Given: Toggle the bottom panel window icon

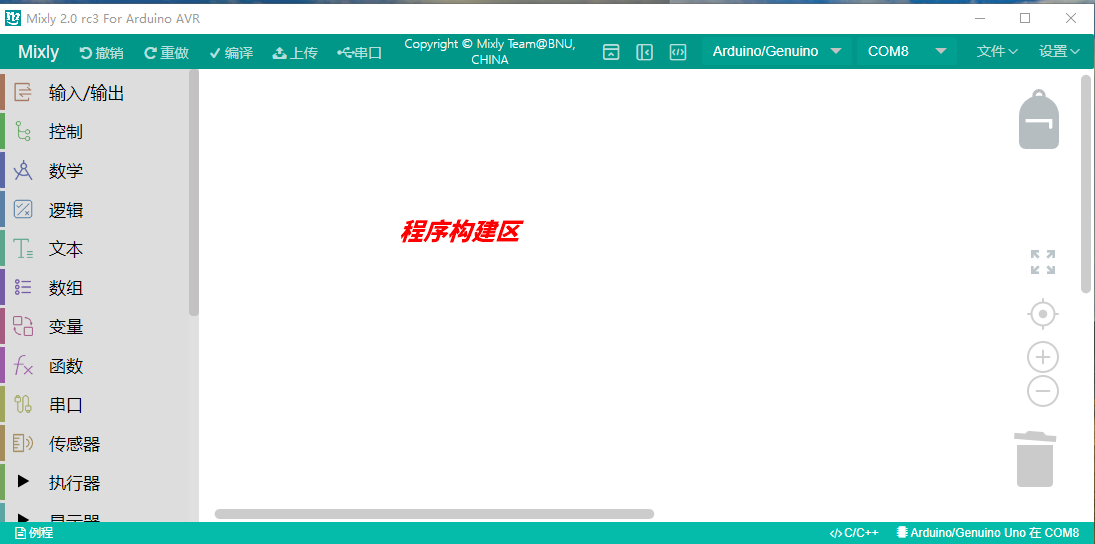Looking at the screenshot, I should [611, 52].
